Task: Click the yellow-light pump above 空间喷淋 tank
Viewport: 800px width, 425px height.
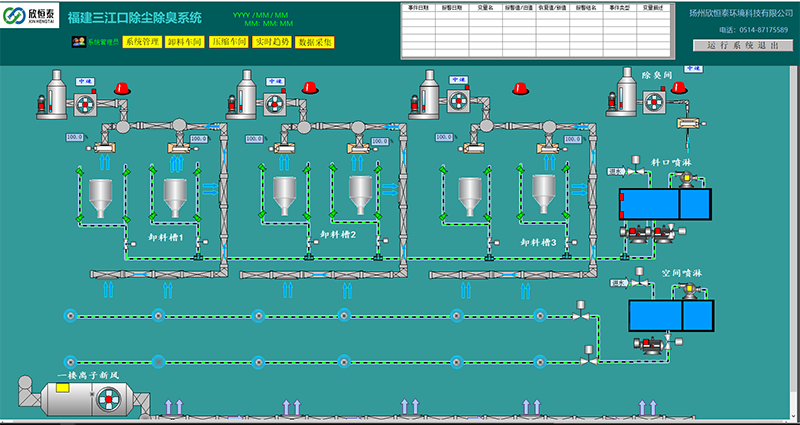Action: pyautogui.click(x=689, y=291)
